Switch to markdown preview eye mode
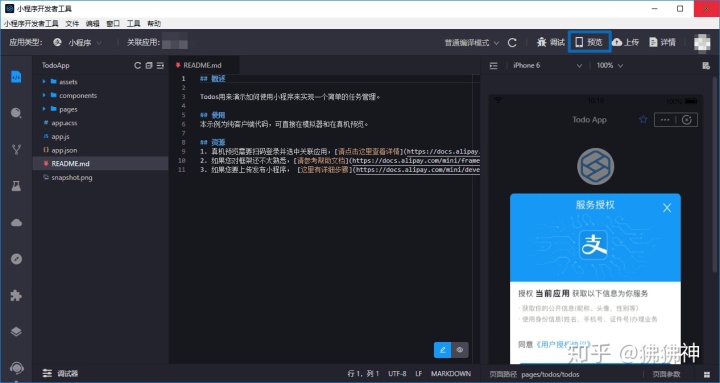 pyautogui.click(x=460, y=350)
